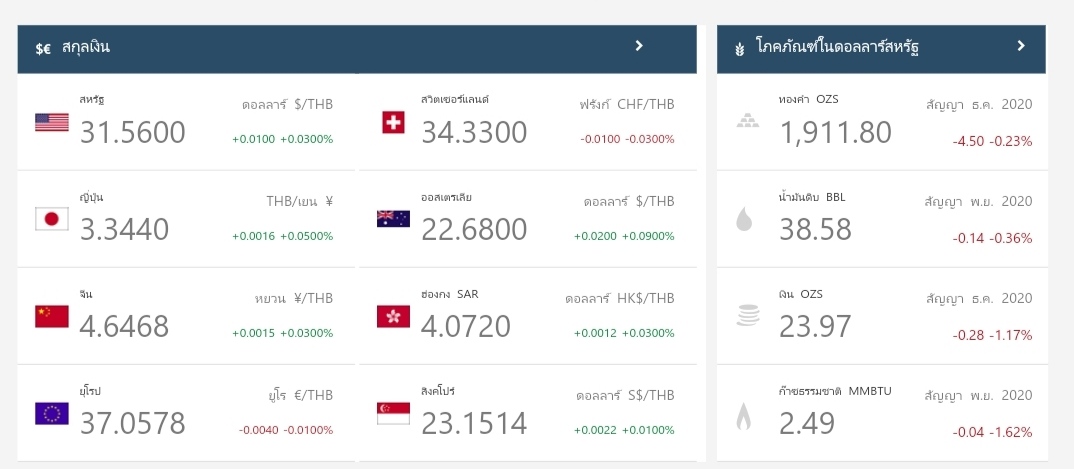Click the United States flag icon

tap(51, 122)
